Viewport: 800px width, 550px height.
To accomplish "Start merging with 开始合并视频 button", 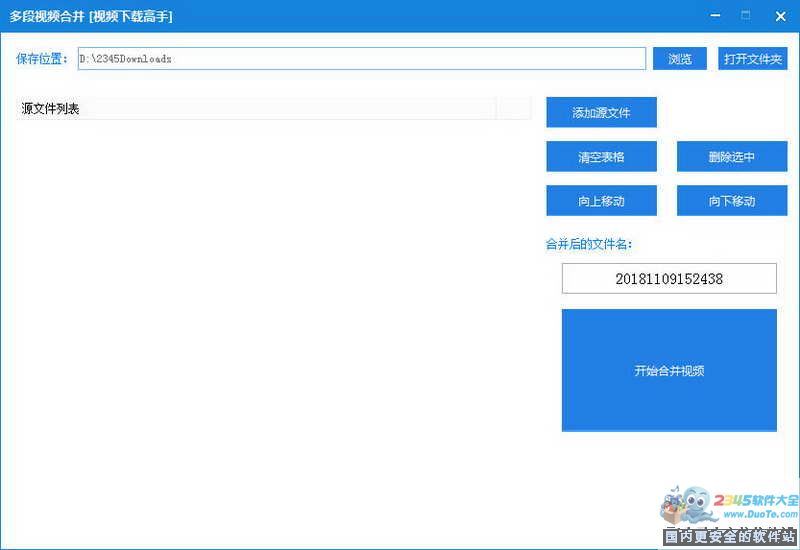I will (669, 370).
